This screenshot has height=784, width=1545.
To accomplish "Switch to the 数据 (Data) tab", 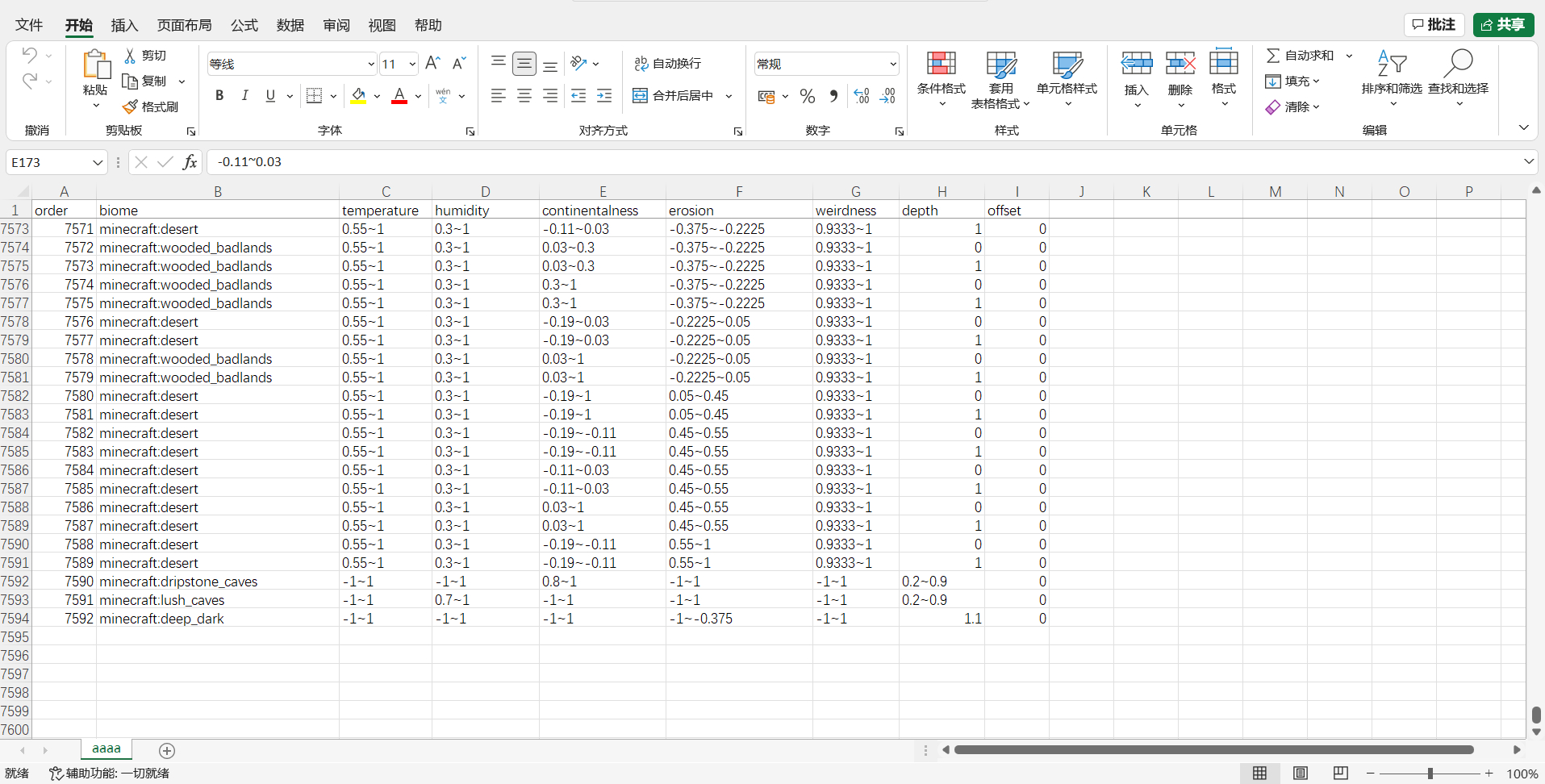I will click(x=290, y=25).
